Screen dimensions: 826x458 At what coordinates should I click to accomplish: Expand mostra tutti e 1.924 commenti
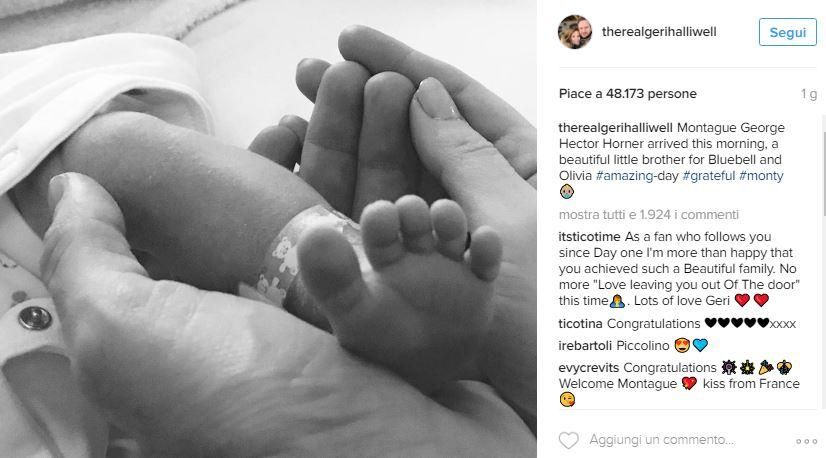(x=648, y=215)
